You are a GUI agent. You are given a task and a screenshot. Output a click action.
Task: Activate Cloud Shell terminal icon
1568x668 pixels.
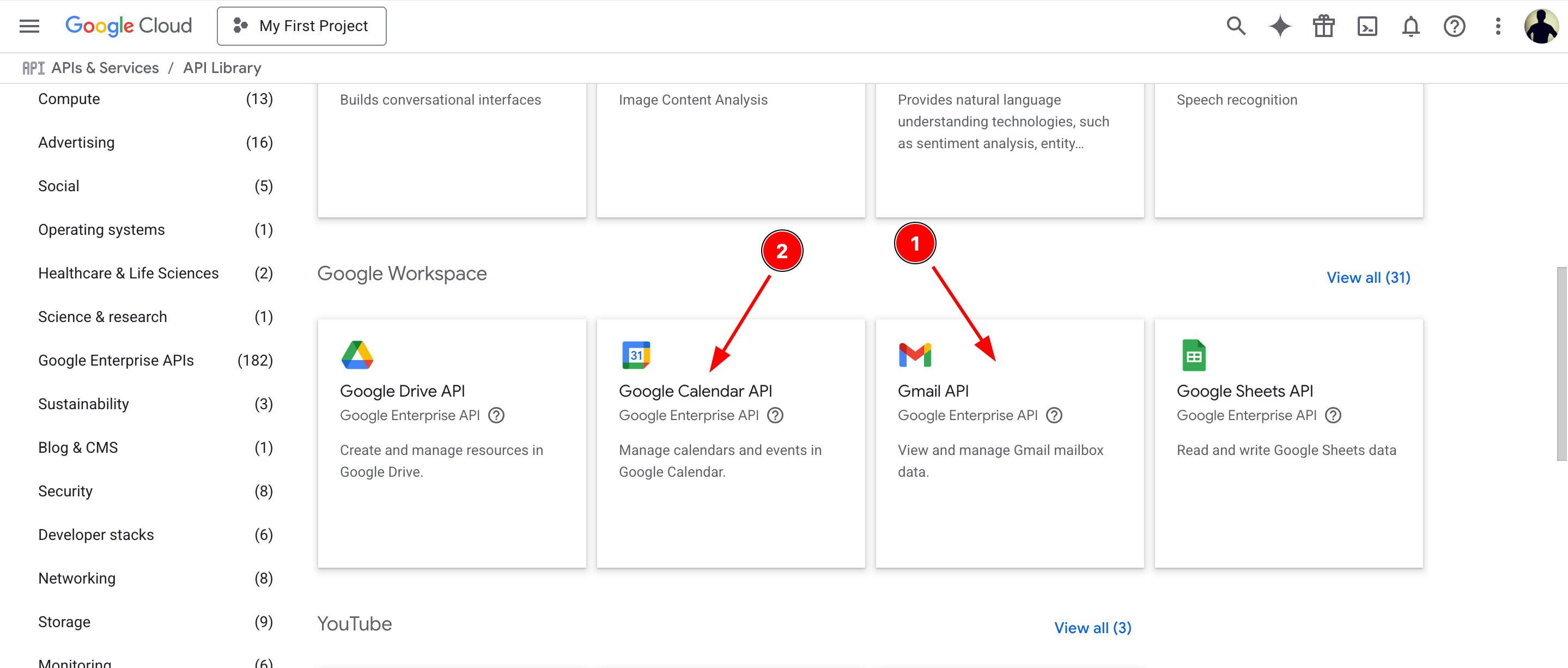click(x=1367, y=26)
